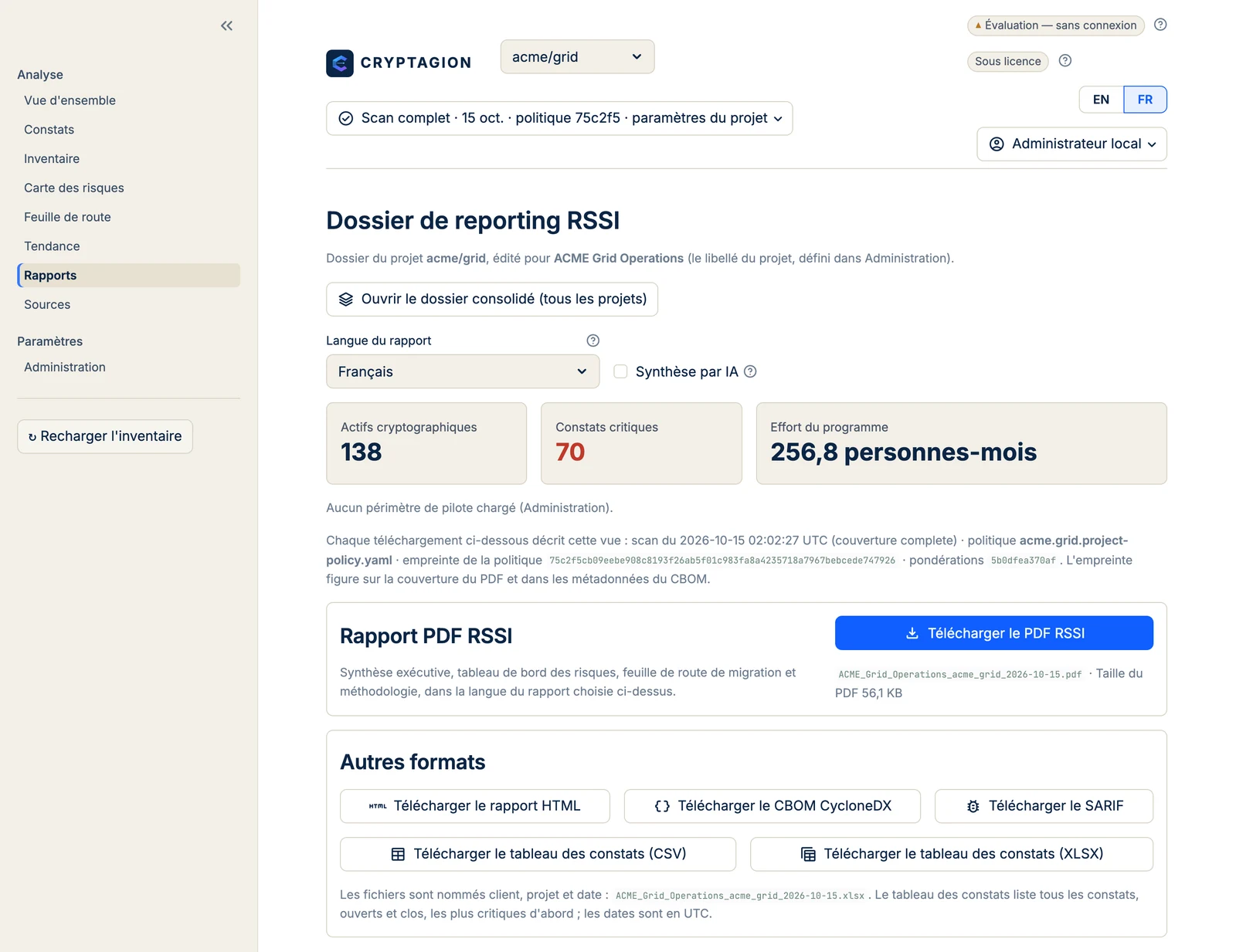Select the FR language toggle
Image resolution: width=1236 pixels, height=952 pixels.
[1145, 100]
